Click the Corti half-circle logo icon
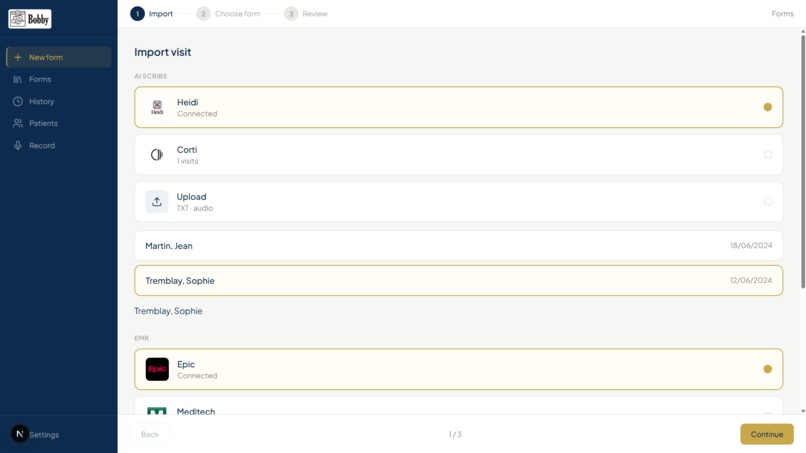 coord(157,154)
